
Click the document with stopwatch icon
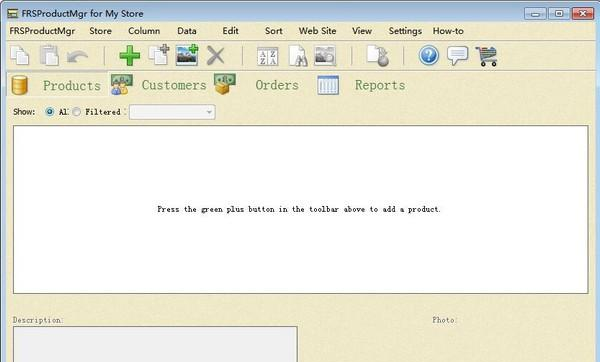click(x=378, y=56)
